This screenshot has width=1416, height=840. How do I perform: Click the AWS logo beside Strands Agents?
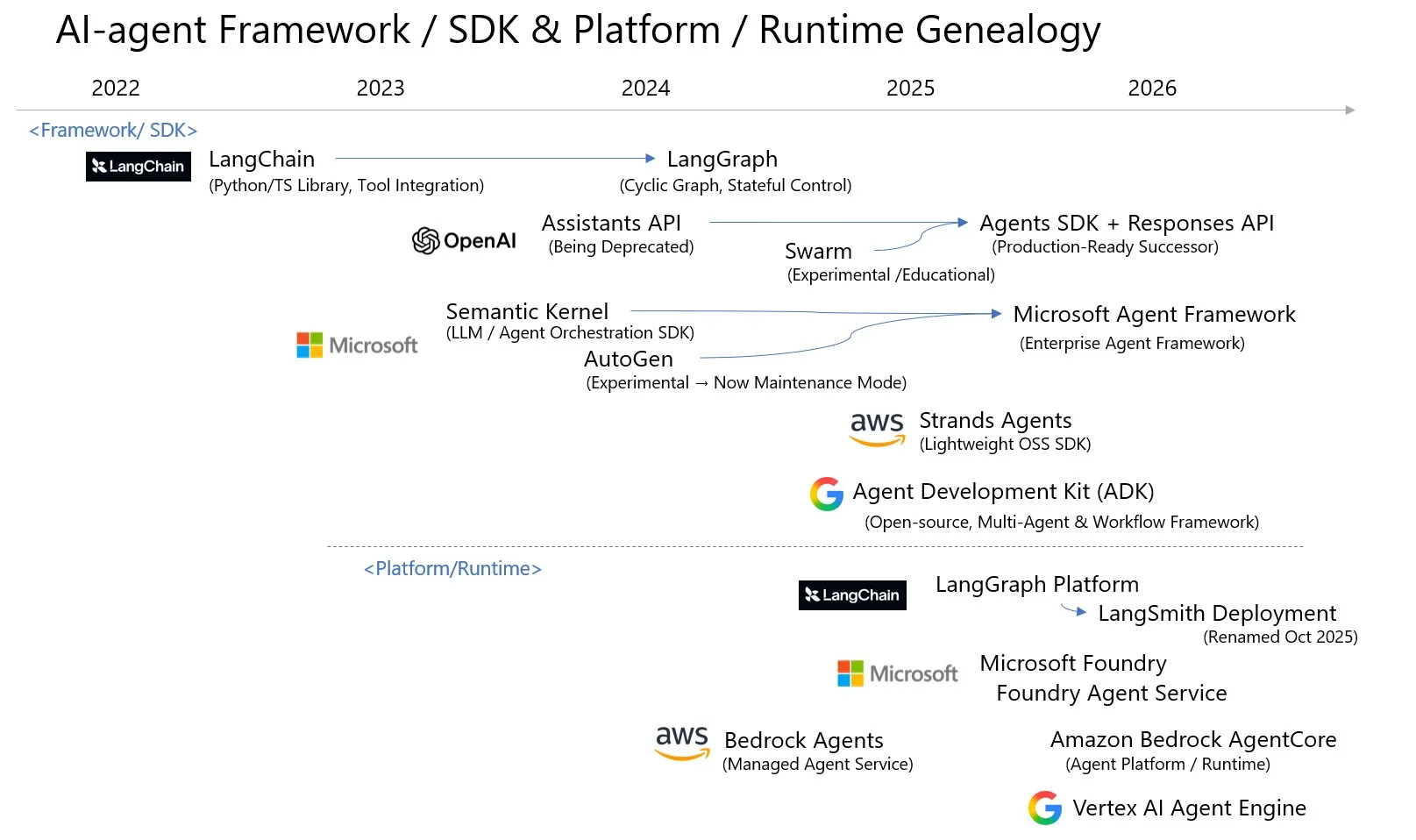[x=877, y=429]
